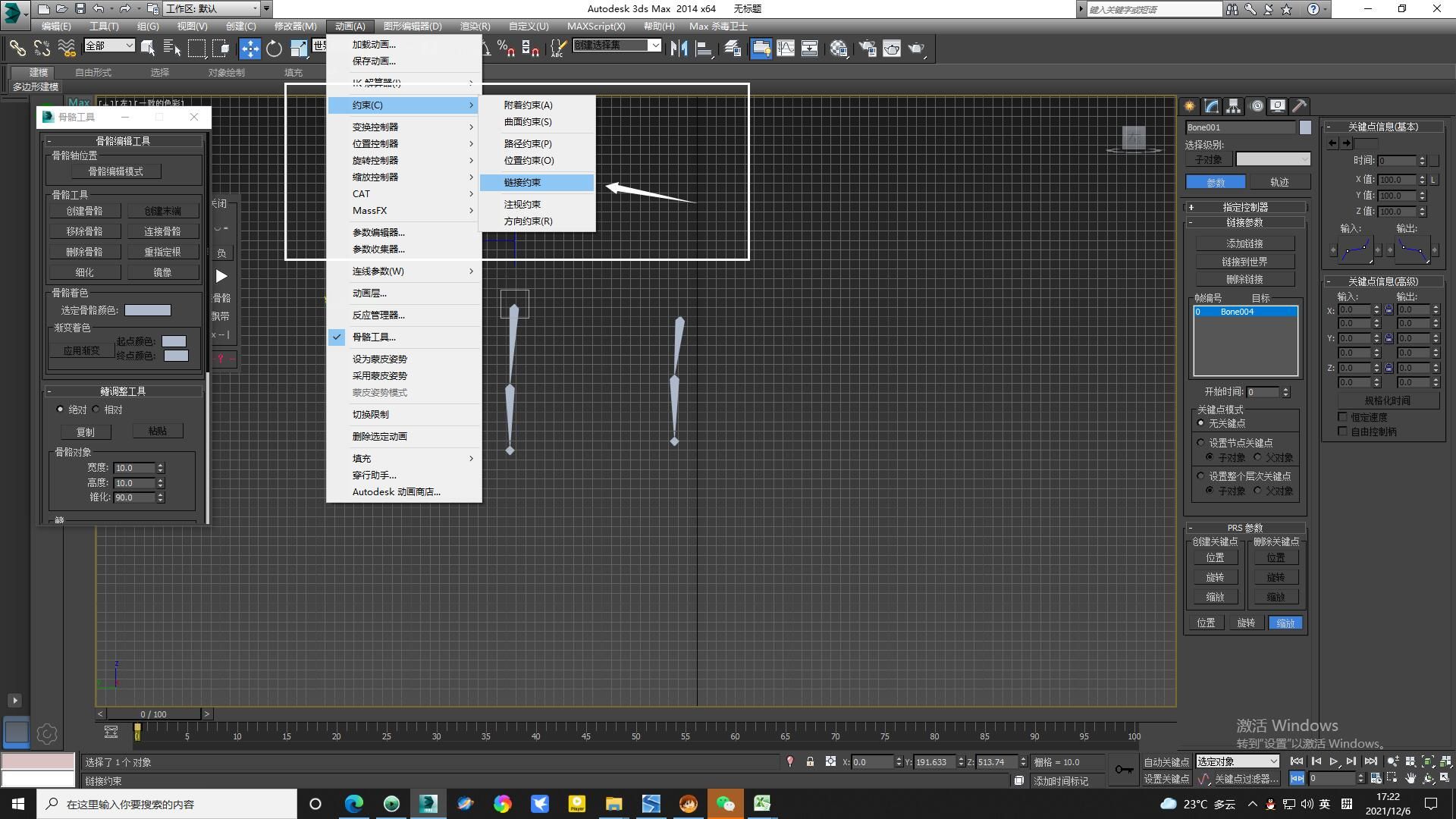
Task: Enable the 恒定速度 checkbox
Action: point(1343,417)
